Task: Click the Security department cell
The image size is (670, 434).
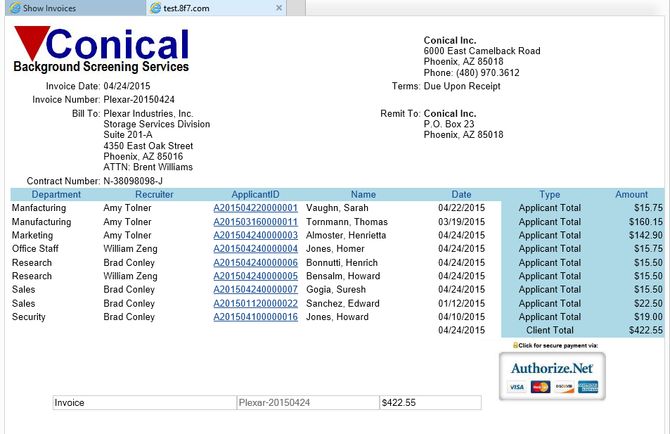Action: pyautogui.click(x=29, y=317)
